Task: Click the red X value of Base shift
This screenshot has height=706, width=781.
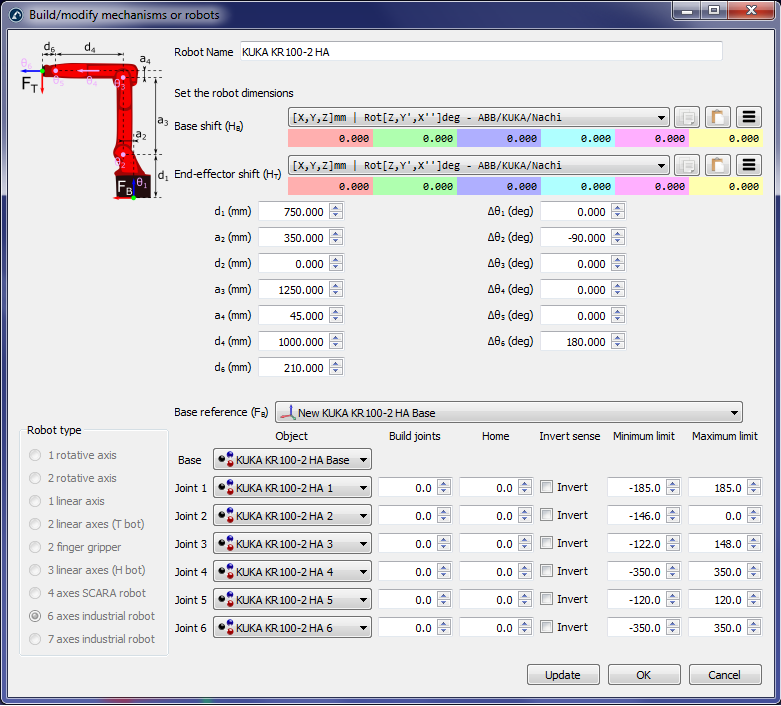Action: point(329,139)
